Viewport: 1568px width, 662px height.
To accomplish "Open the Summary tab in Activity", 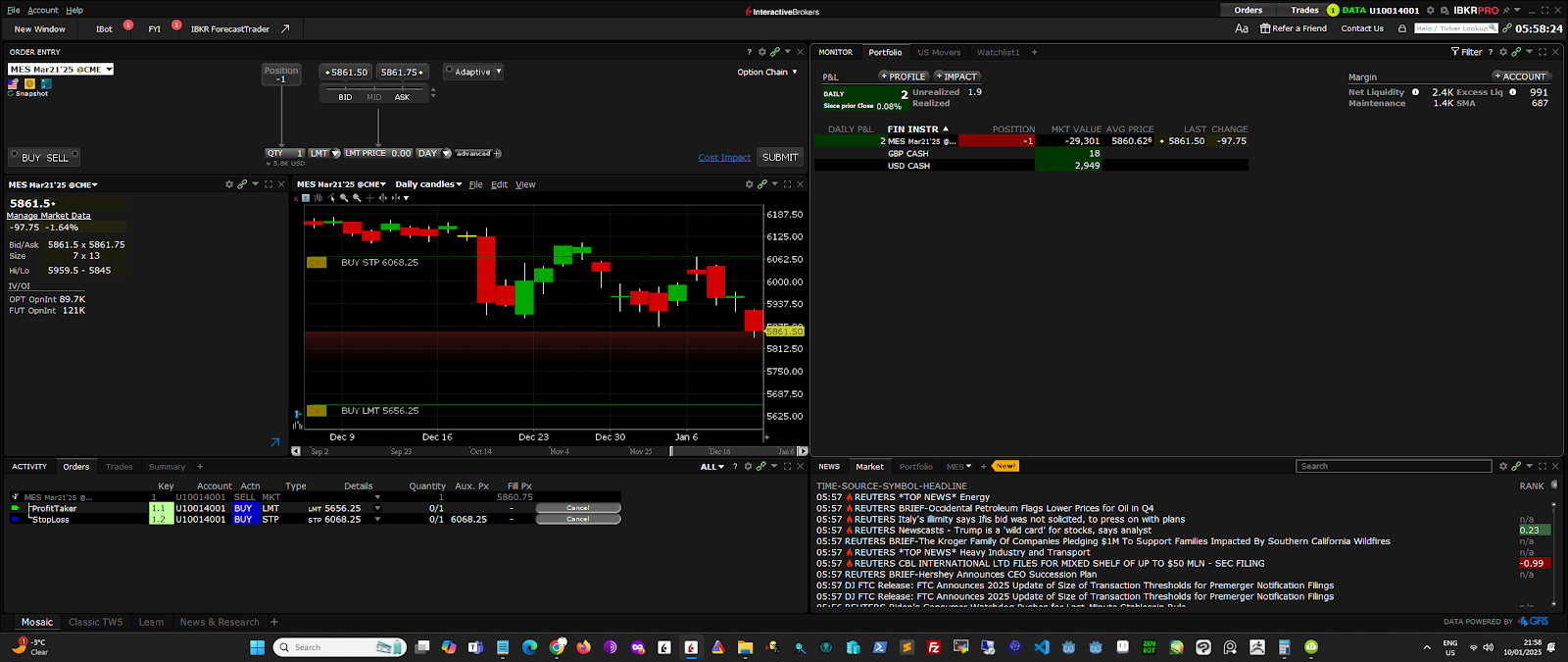I will [x=167, y=467].
